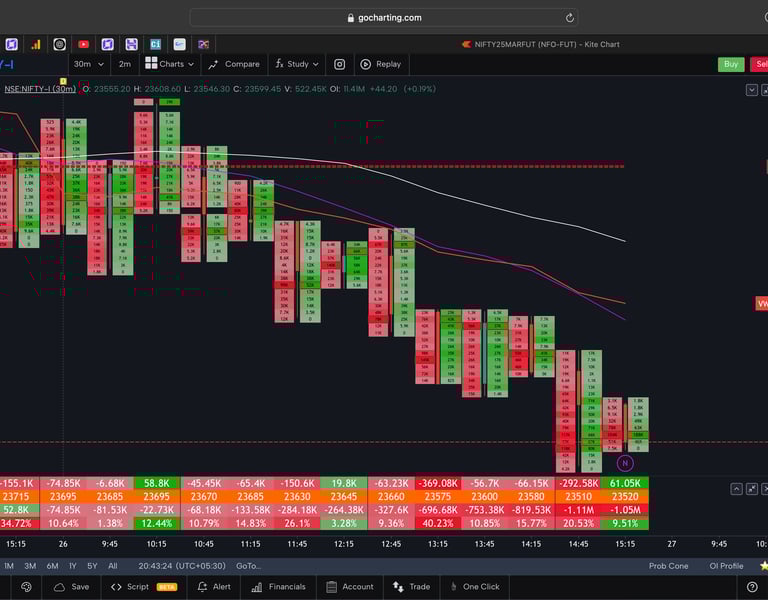The height and width of the screenshot is (600, 768).
Task: Toggle the OI Profile overlay
Action: tap(726, 566)
